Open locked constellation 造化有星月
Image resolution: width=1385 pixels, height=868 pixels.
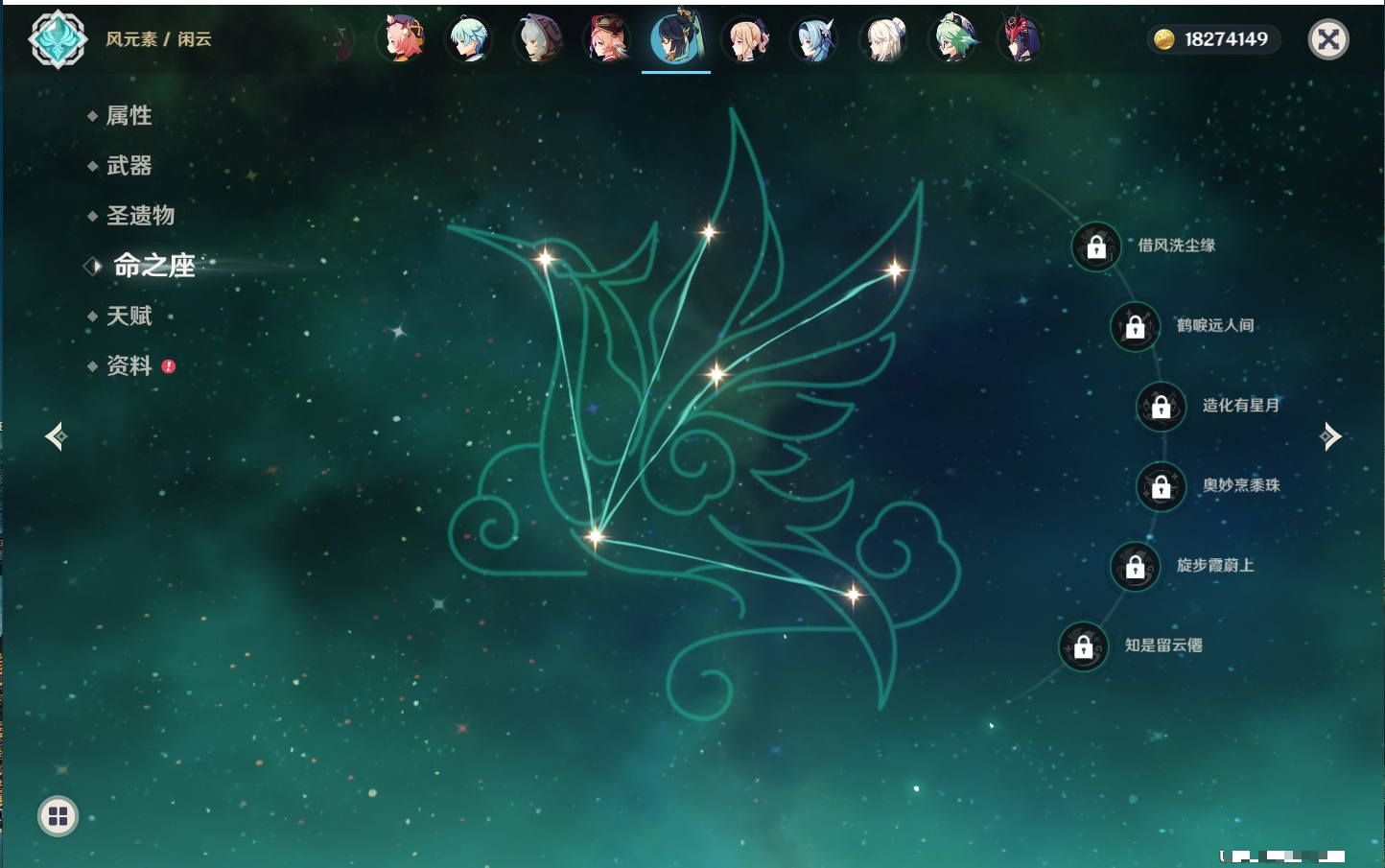click(1162, 406)
